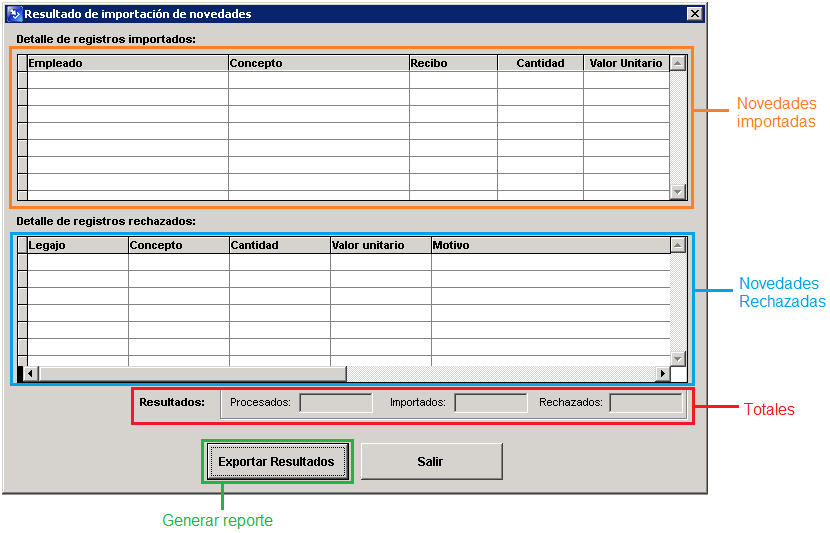Click the window title bar app icon

click(x=14, y=14)
